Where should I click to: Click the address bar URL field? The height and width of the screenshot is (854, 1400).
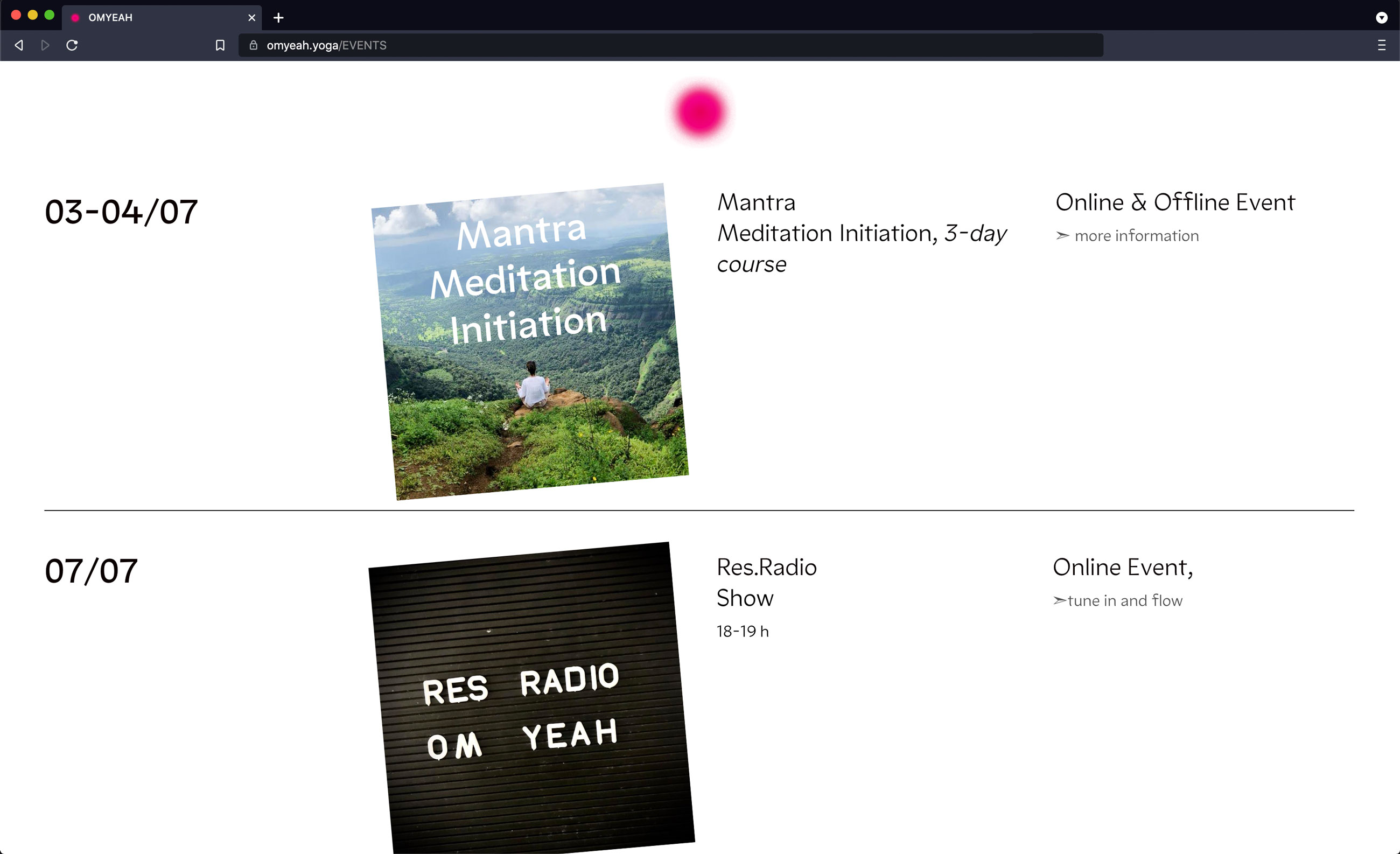pyautogui.click(x=625, y=45)
